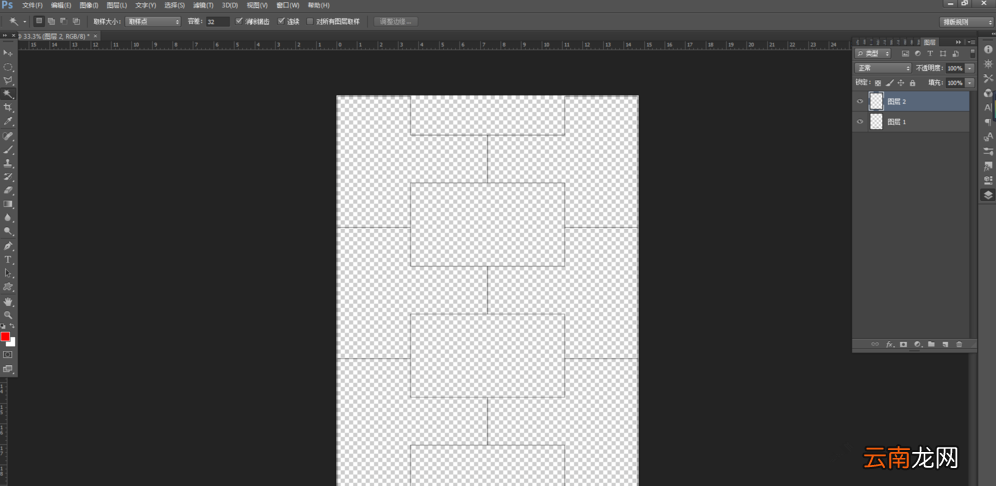Select the Blur tool
This screenshot has width=996, height=486.
point(8,218)
